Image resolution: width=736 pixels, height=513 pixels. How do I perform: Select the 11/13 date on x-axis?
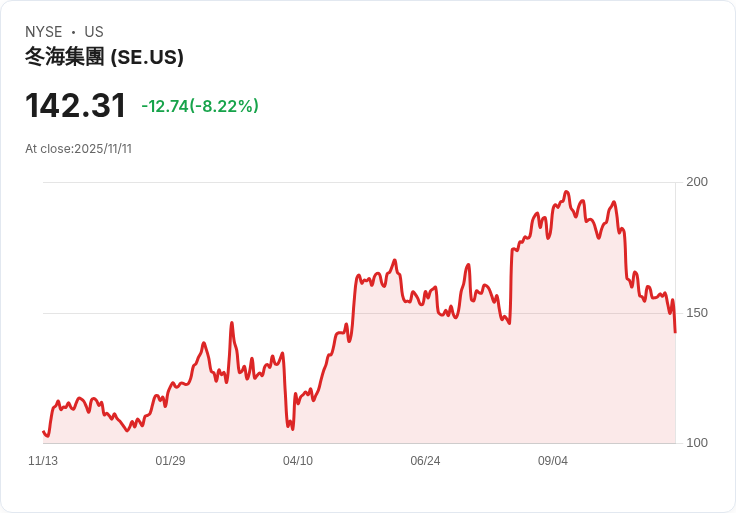43,461
